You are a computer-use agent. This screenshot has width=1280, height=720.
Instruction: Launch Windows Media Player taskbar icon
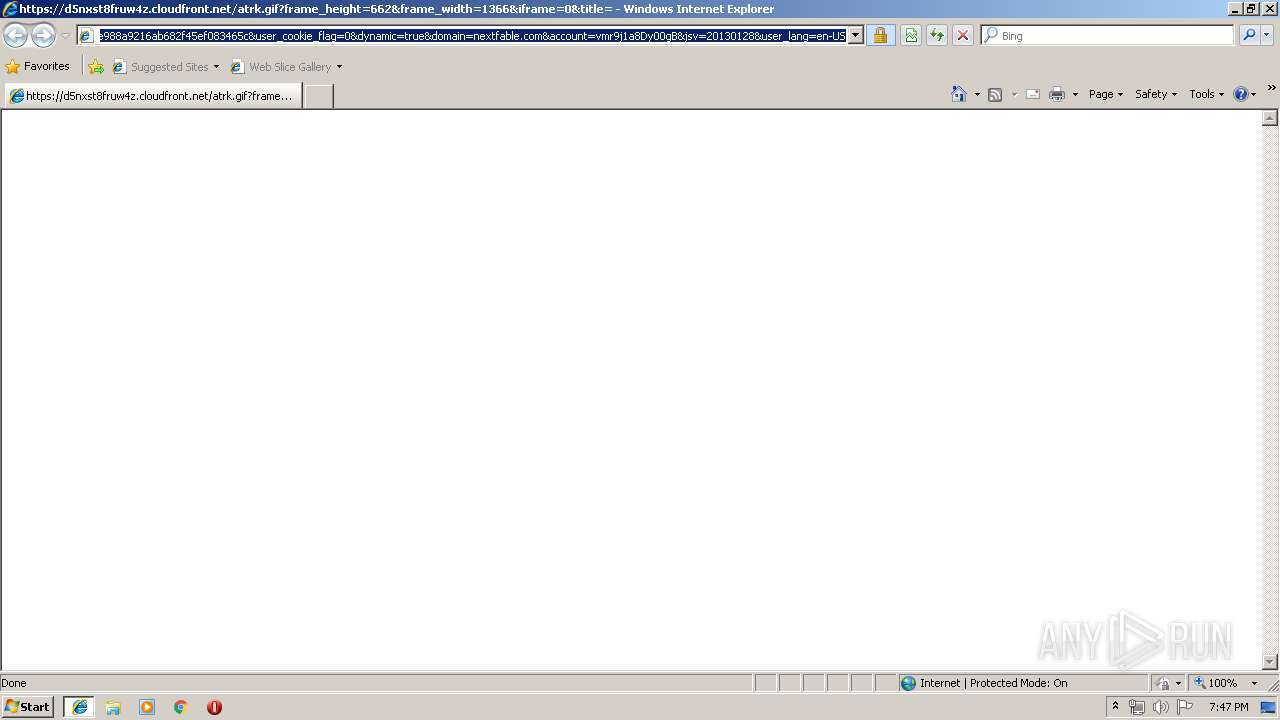coord(147,707)
